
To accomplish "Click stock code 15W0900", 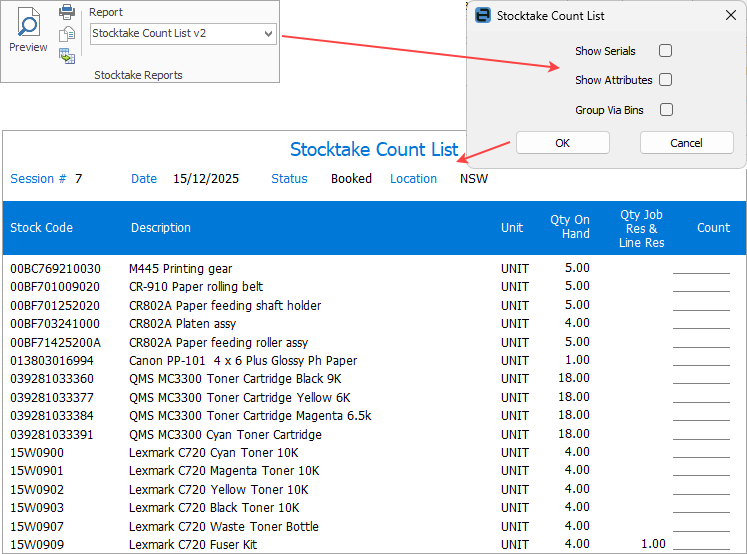I will 37,453.
